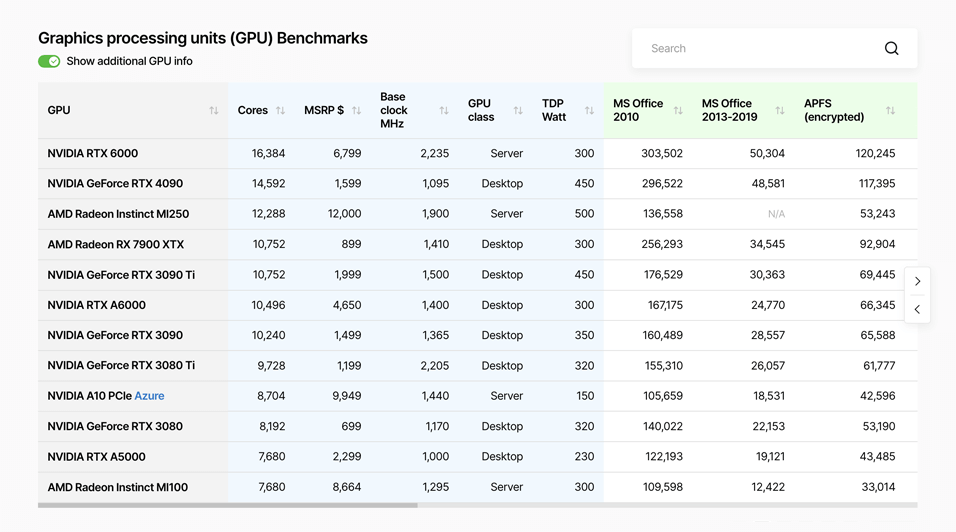Select NVIDIA GeForce RTX 4090 row name
The image size is (956, 532).
pyautogui.click(x=115, y=183)
